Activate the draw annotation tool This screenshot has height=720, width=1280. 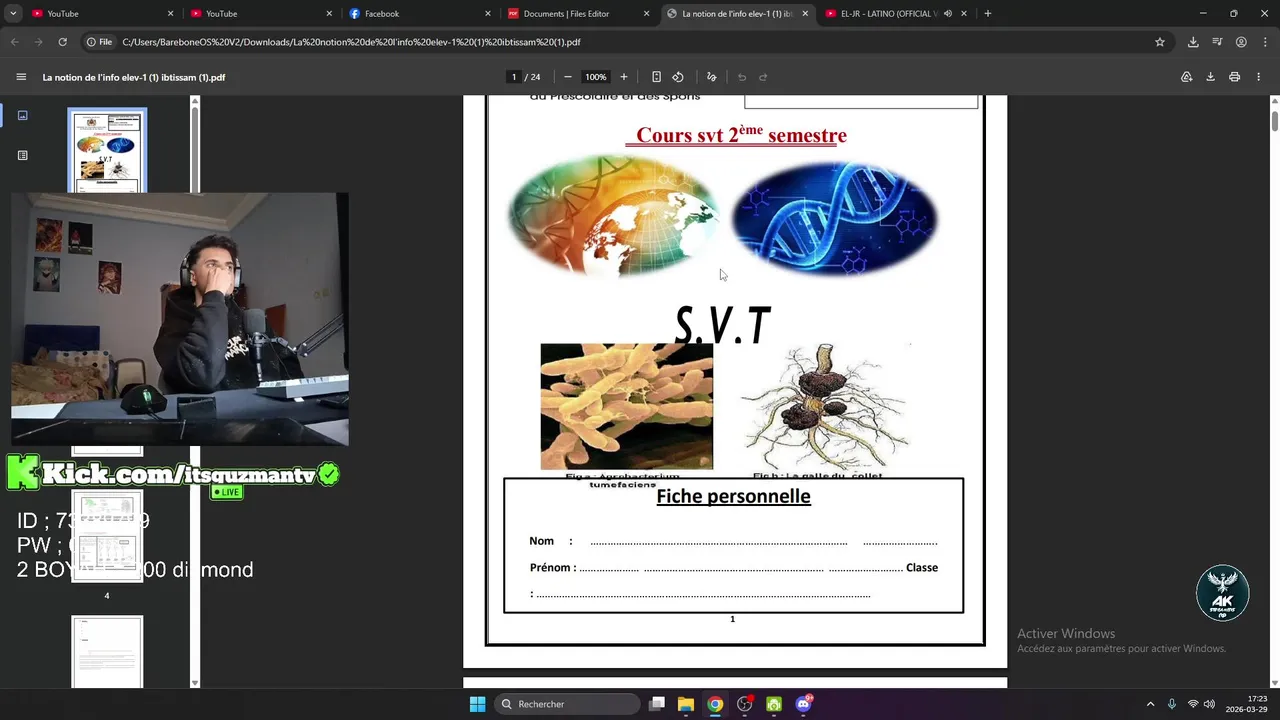click(712, 77)
